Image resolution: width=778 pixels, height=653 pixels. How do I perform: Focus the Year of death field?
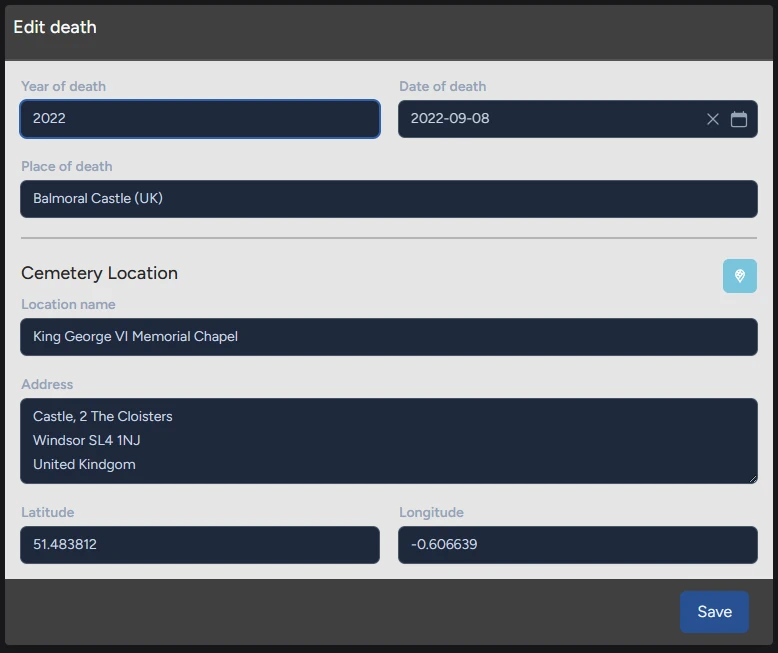pyautogui.click(x=200, y=119)
